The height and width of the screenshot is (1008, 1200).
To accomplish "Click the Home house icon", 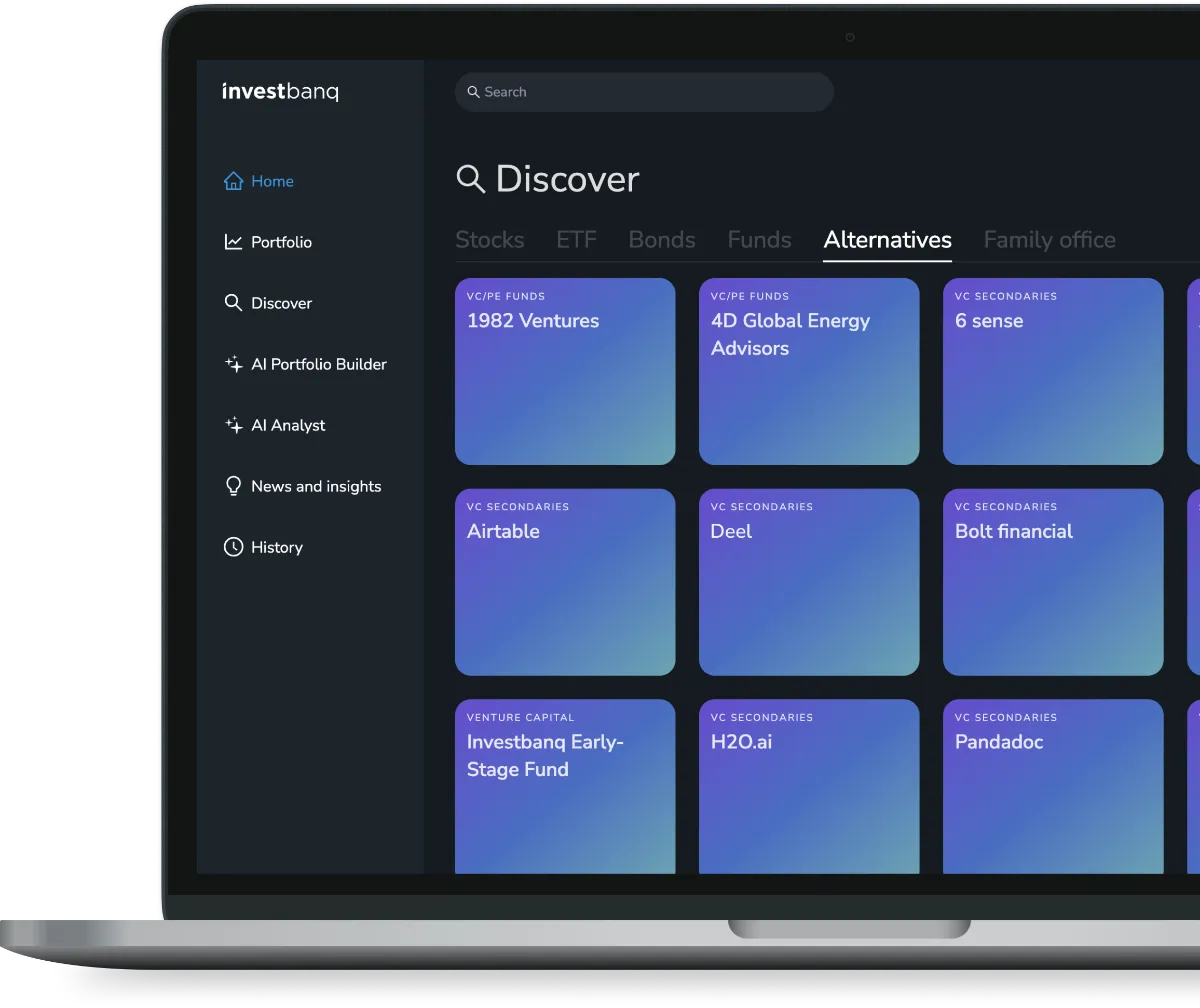I will tap(233, 181).
